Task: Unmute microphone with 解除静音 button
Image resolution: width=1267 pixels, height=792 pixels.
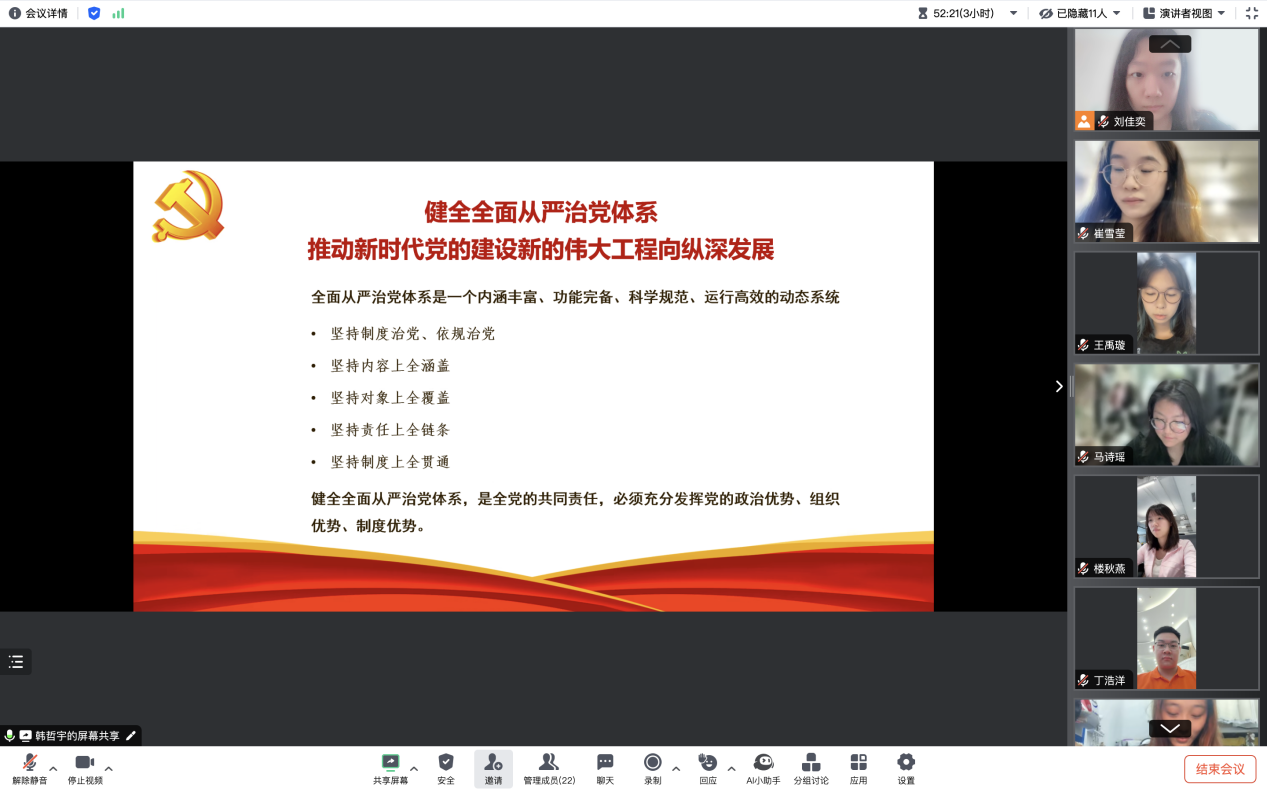Action: pos(29,768)
